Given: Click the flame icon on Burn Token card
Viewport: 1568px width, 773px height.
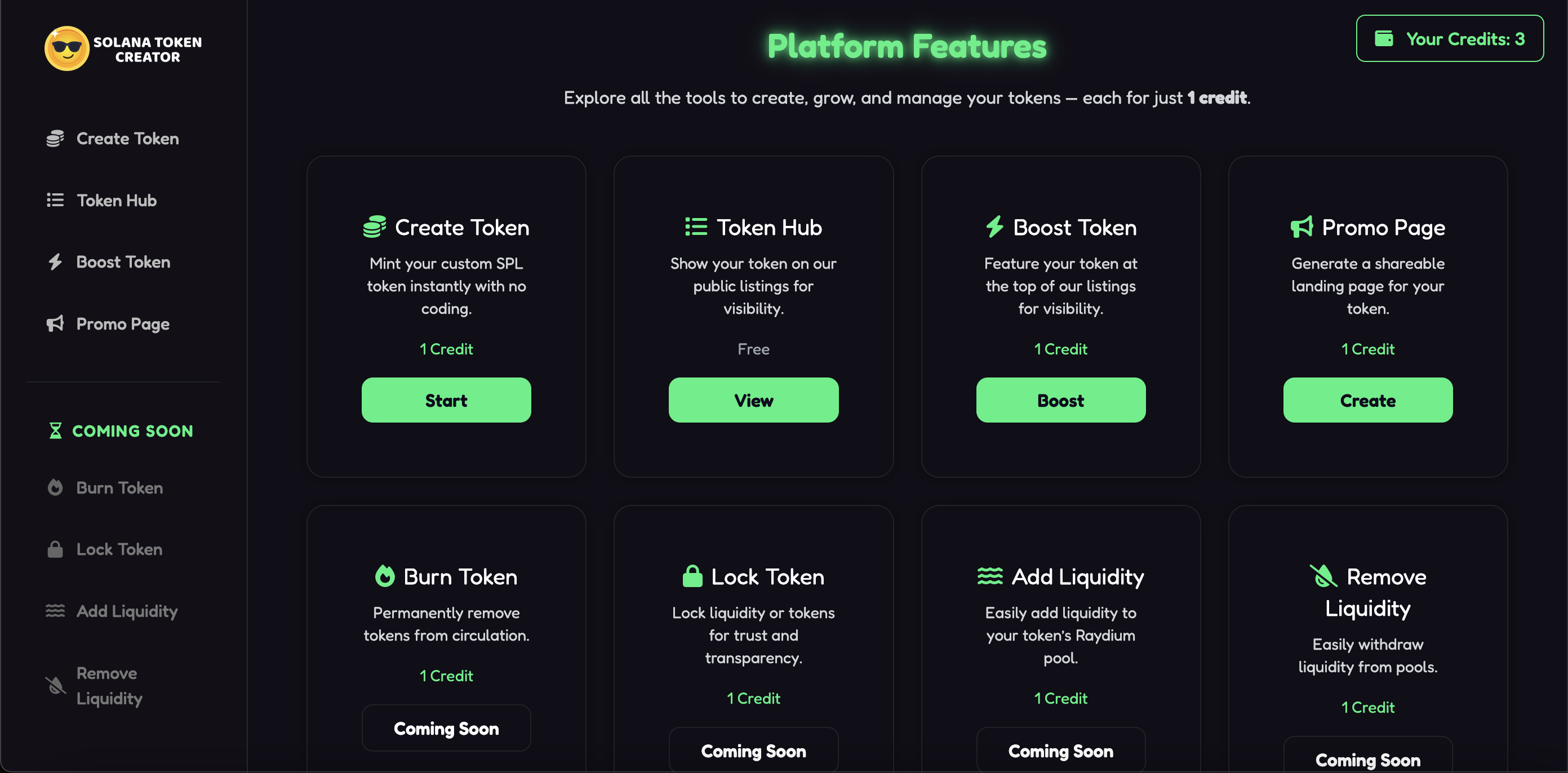Looking at the screenshot, I should tap(385, 576).
